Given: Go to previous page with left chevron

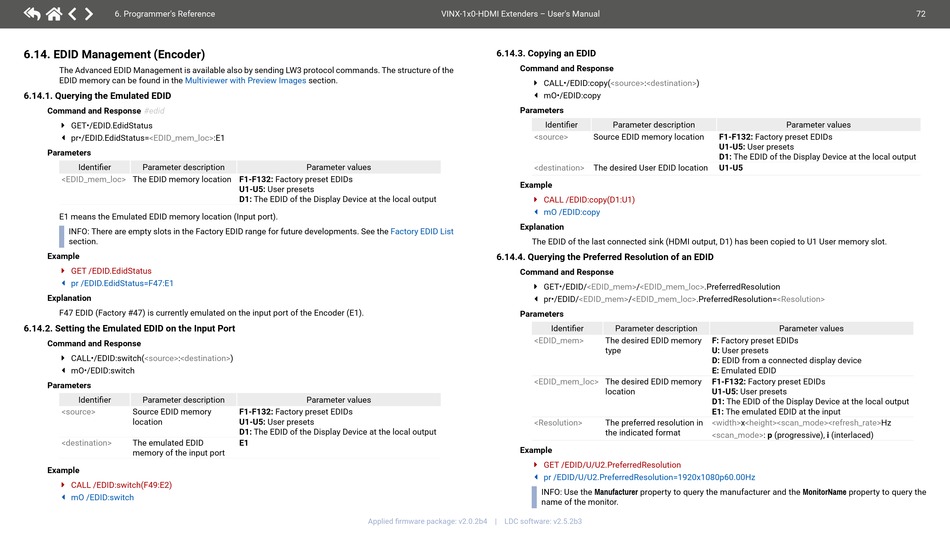Looking at the screenshot, I should [x=73, y=13].
